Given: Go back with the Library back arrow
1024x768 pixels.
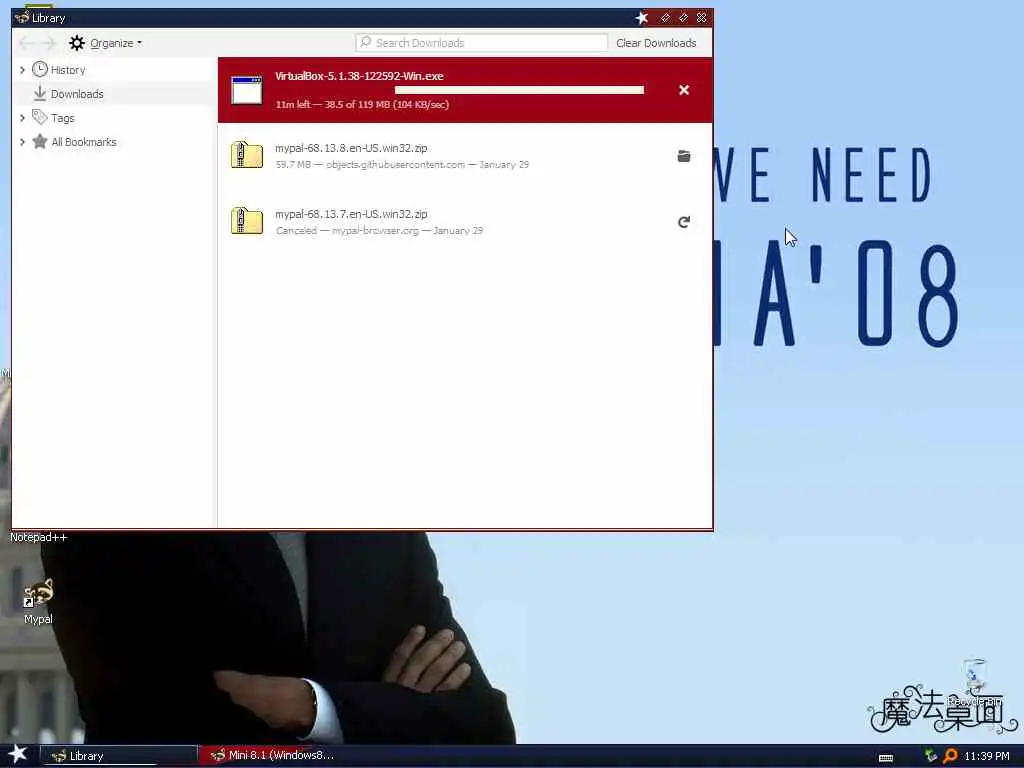Looking at the screenshot, I should (26, 43).
